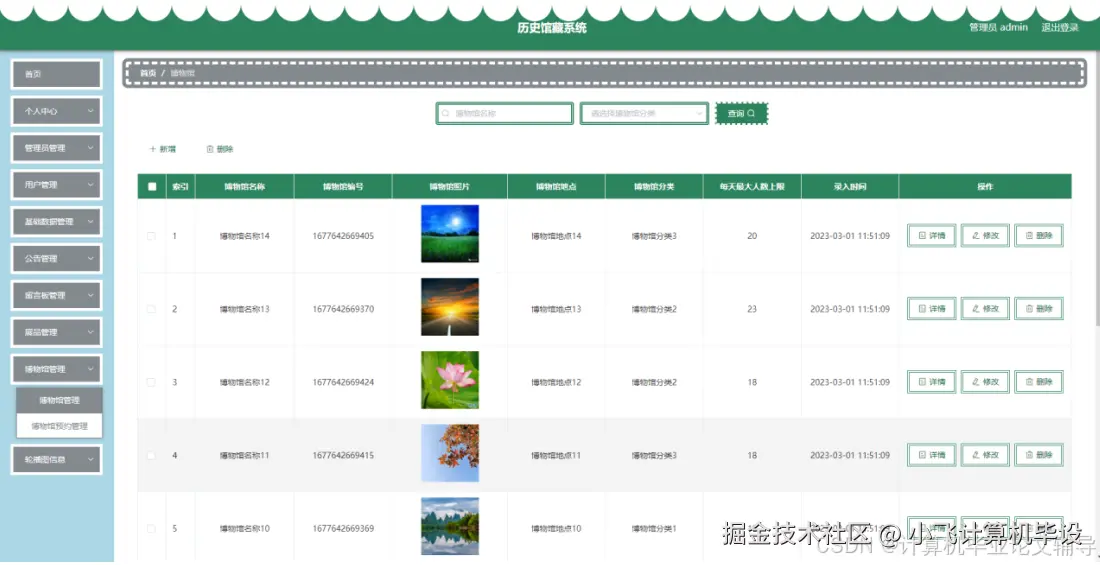This screenshot has height=565, width=1100.
Task: Click the vertical scrollbar on the right
Action: coord(1096,190)
